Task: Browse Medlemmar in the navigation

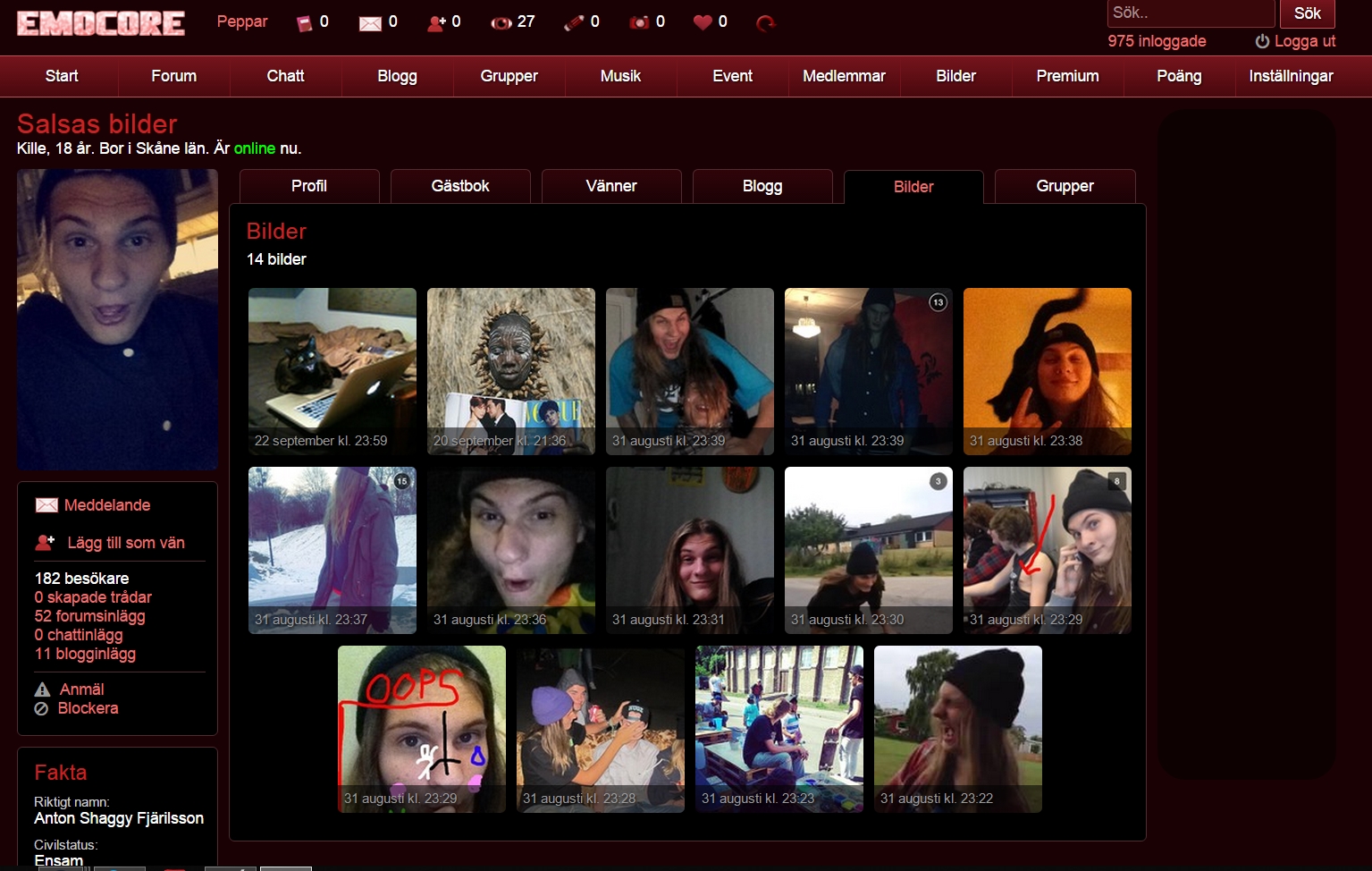Action: (845, 76)
